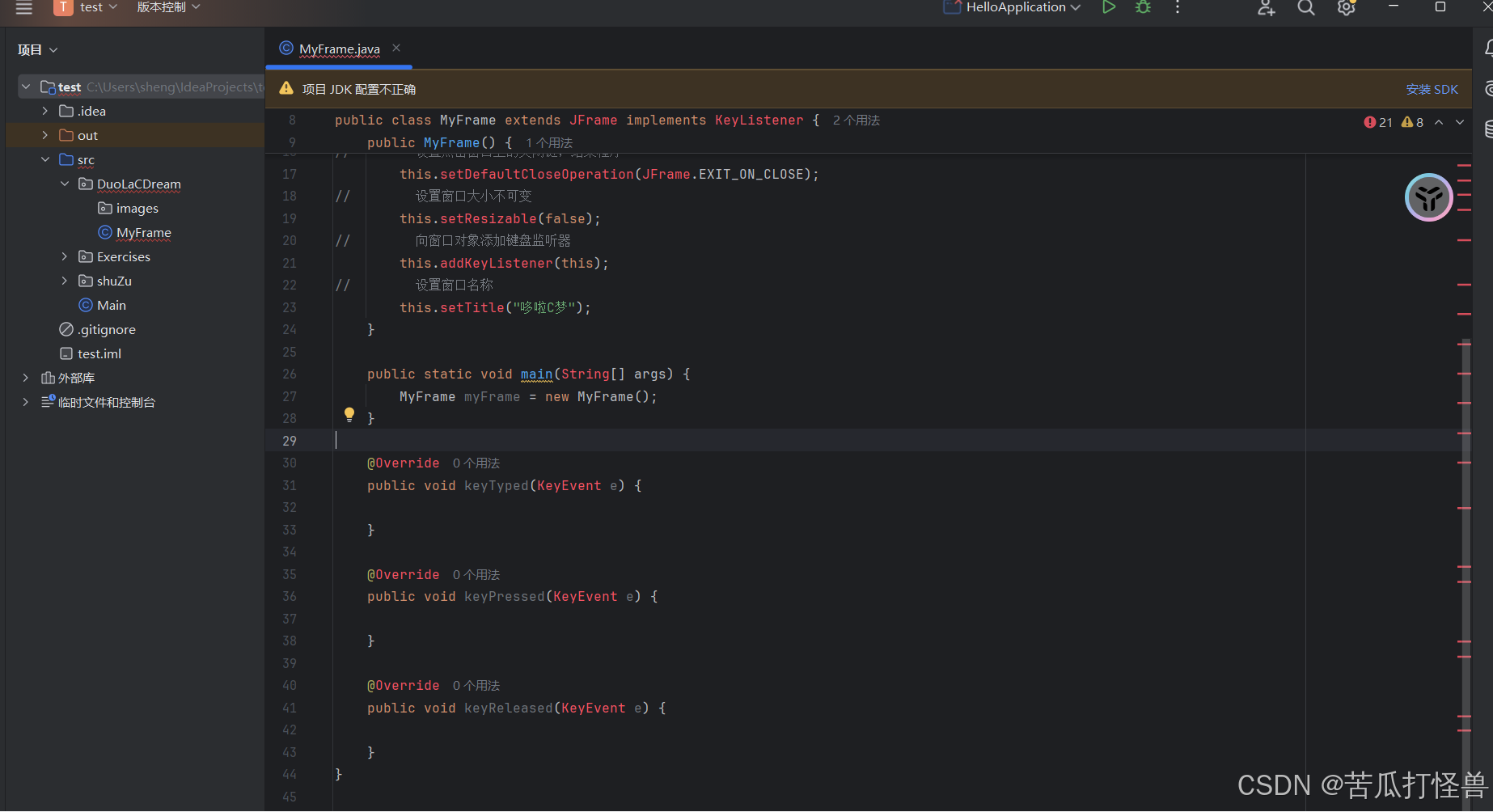The width and height of the screenshot is (1493, 812).
Task: Click setDefaultCloseOperation on line 17
Action: pyautogui.click(x=537, y=174)
